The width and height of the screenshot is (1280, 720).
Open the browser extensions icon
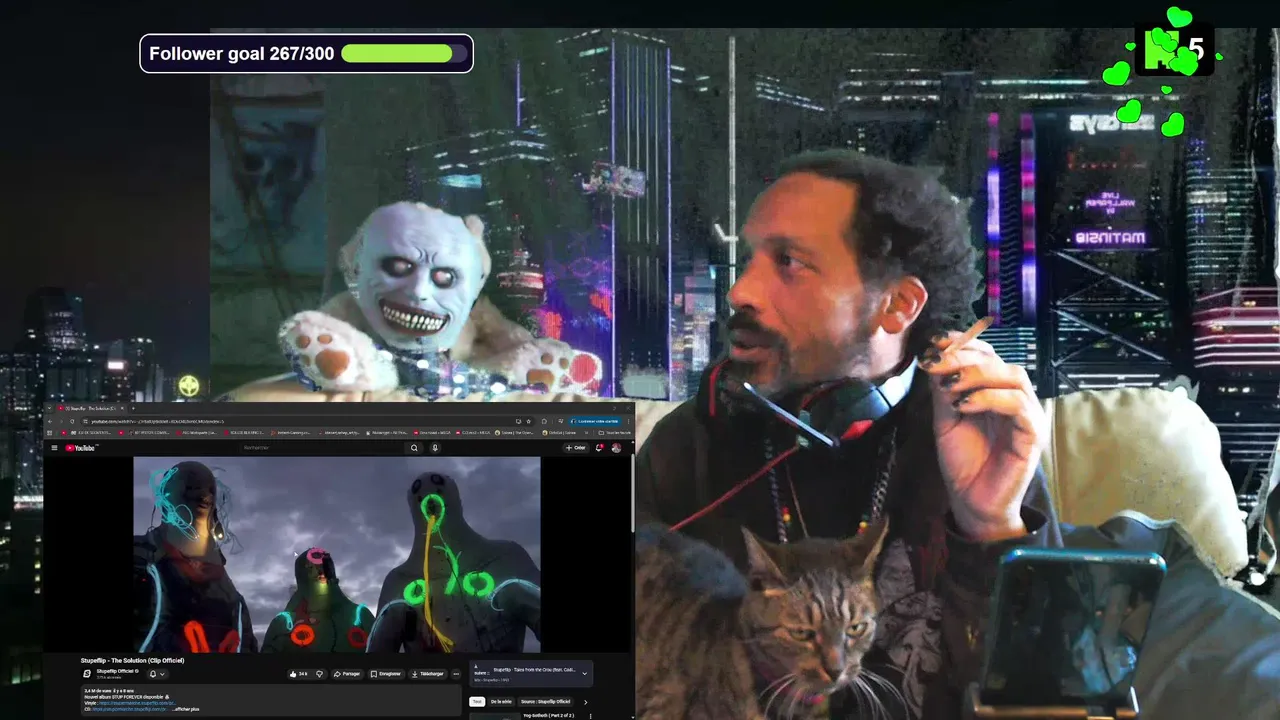[x=544, y=421]
